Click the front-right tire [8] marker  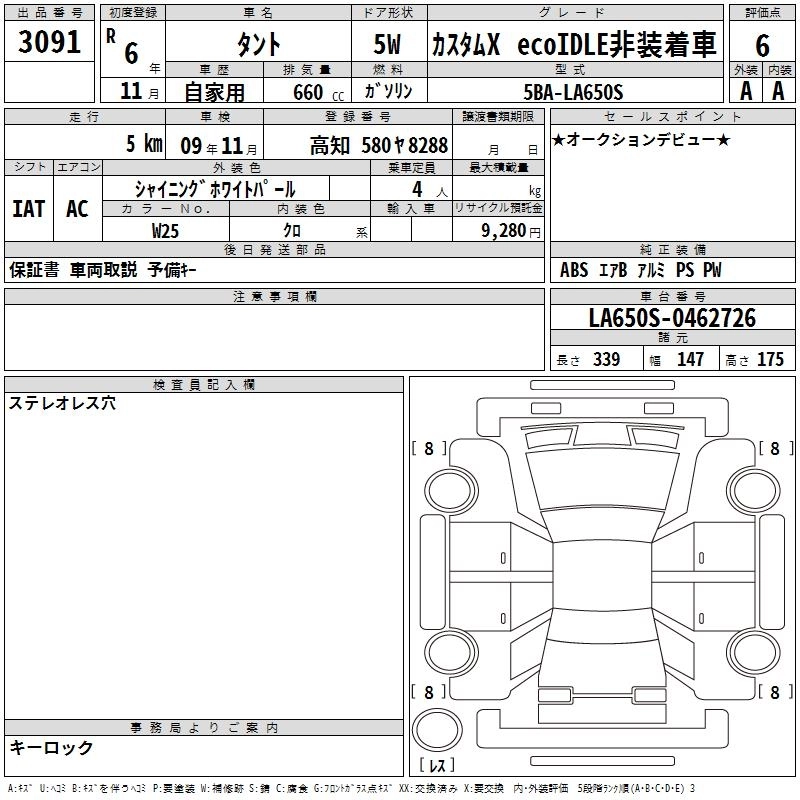point(775,449)
